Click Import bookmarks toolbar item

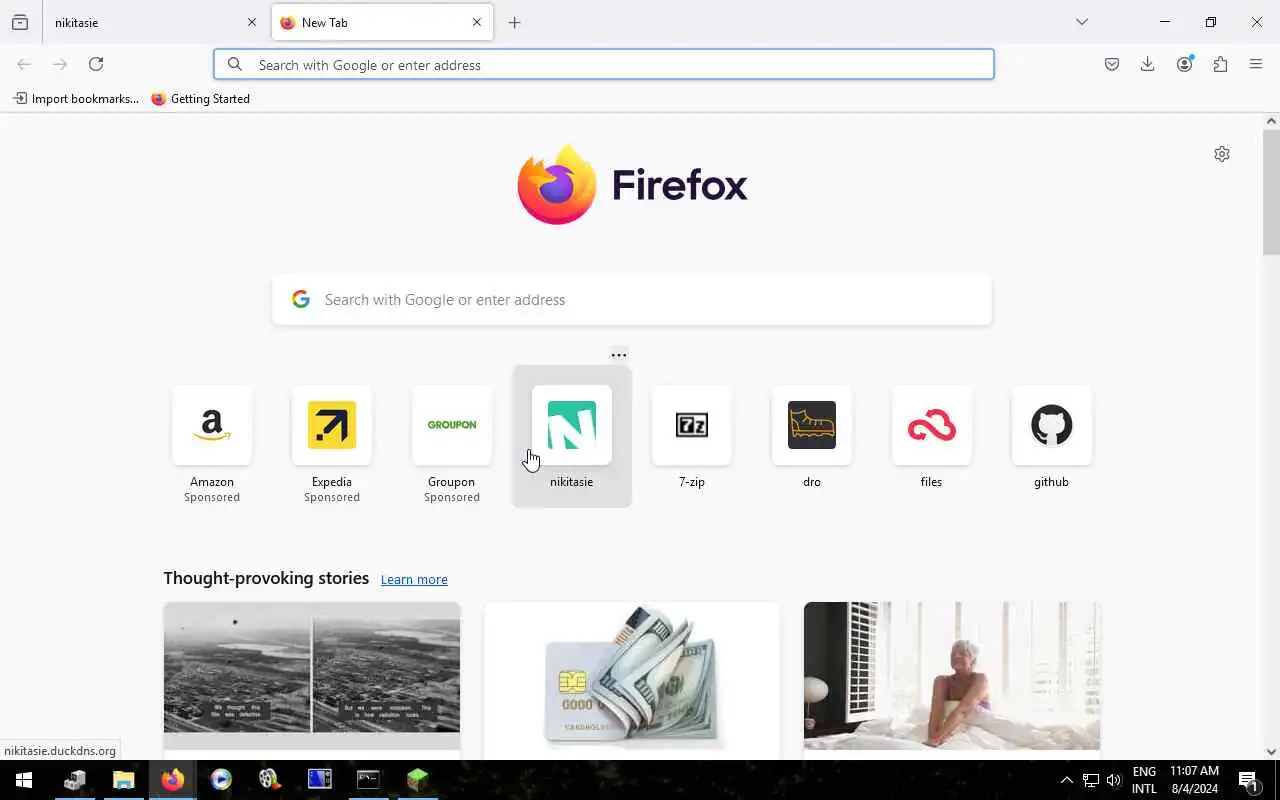(x=76, y=99)
